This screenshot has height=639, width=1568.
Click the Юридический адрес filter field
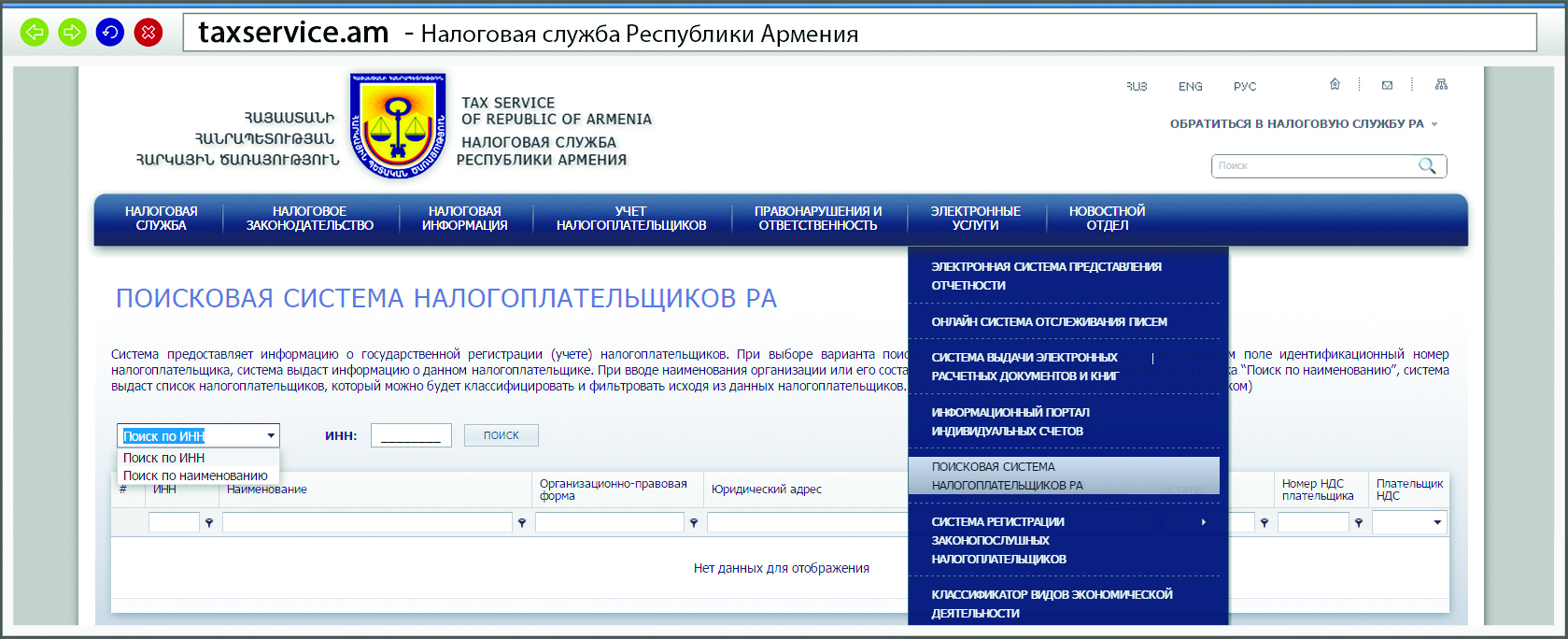tap(807, 523)
